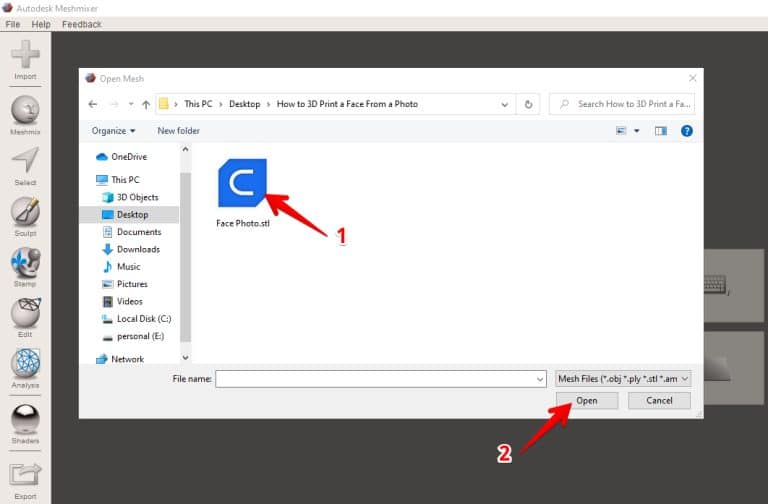Click the Export icon
The height and width of the screenshot is (504, 768).
[25, 474]
